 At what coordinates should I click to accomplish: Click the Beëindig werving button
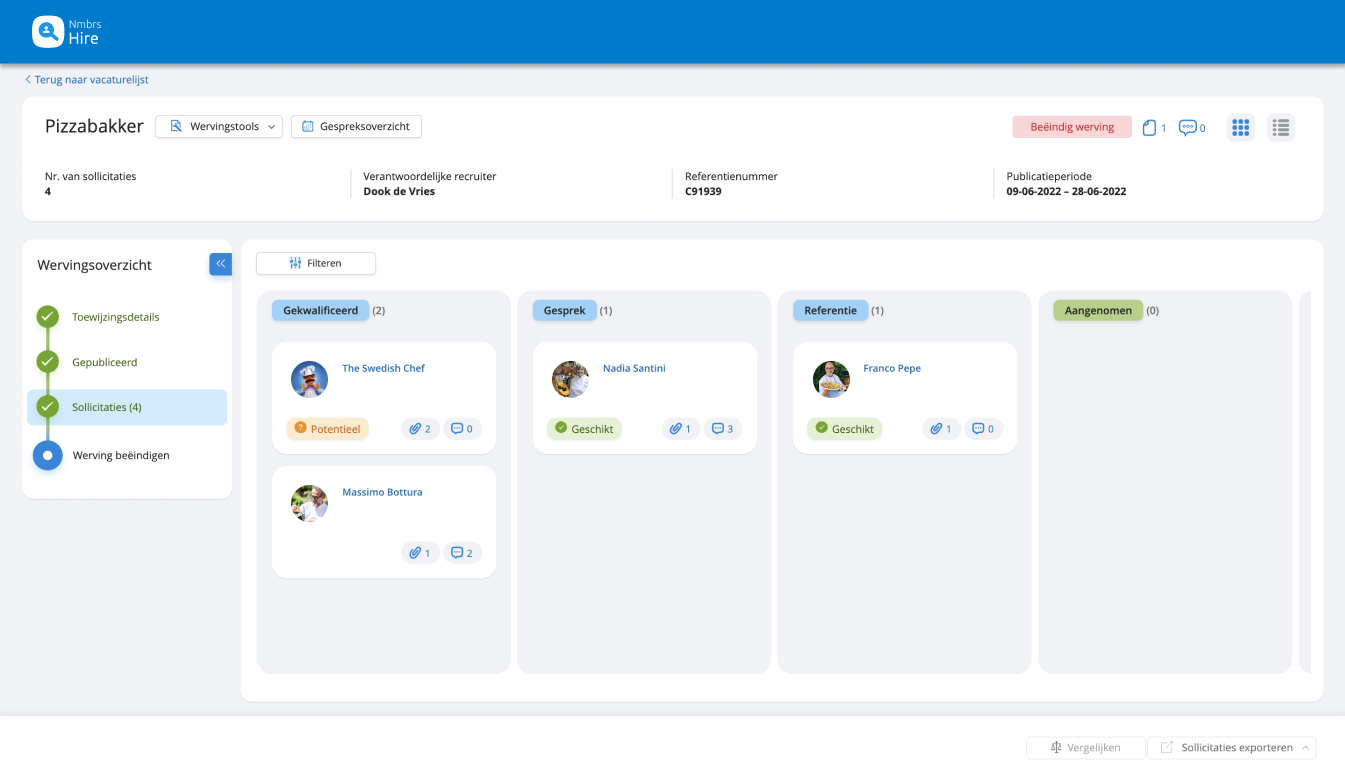coord(1071,127)
